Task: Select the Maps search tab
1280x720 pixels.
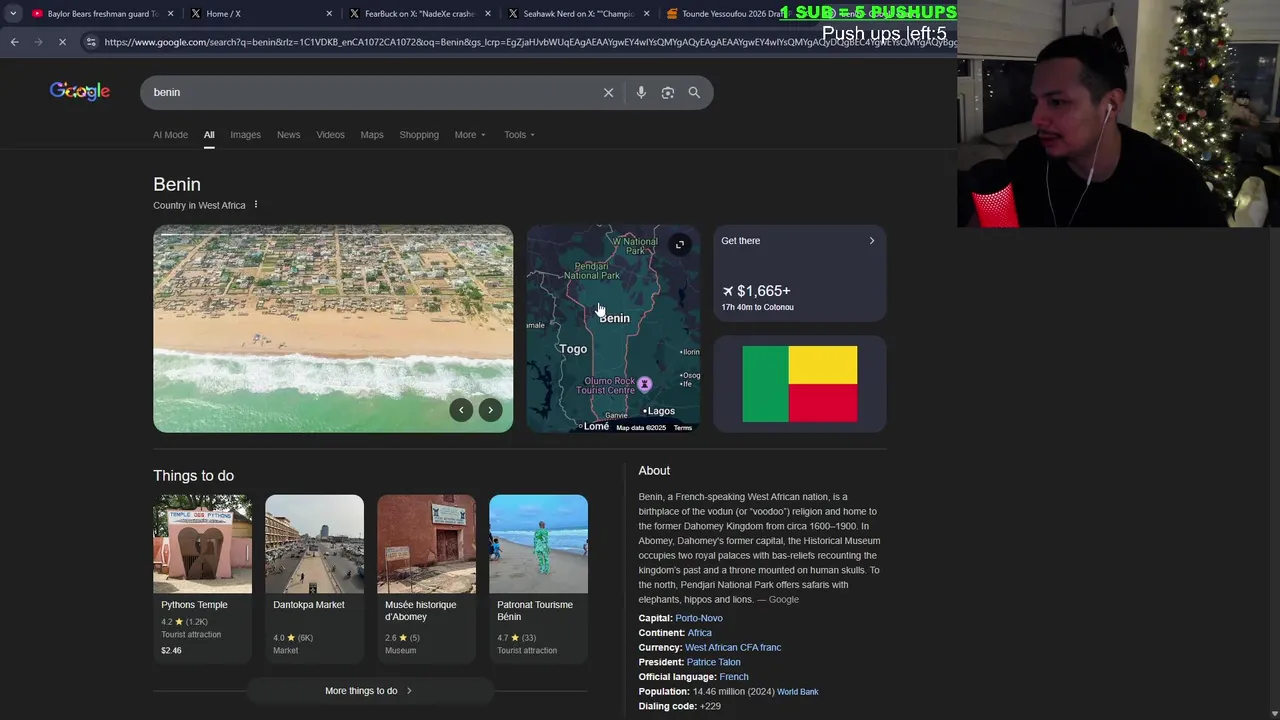Action: 372,135
